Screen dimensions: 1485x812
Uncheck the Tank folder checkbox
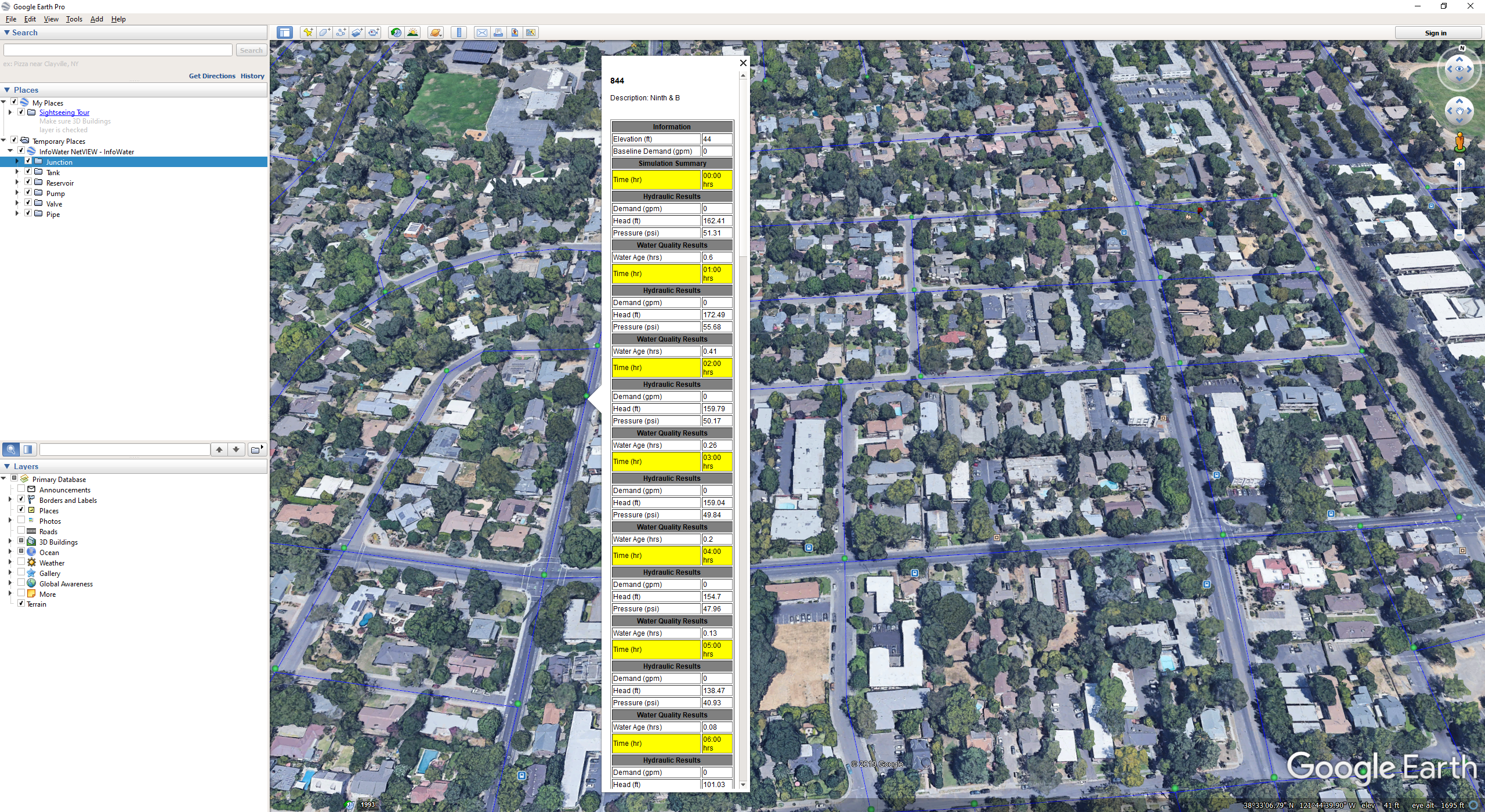(28, 172)
